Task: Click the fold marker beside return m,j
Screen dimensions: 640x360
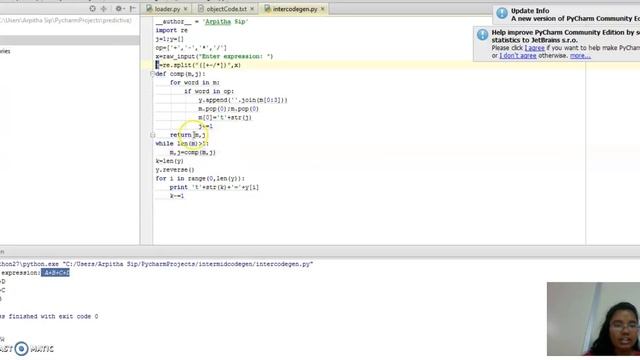Action: pos(152,135)
